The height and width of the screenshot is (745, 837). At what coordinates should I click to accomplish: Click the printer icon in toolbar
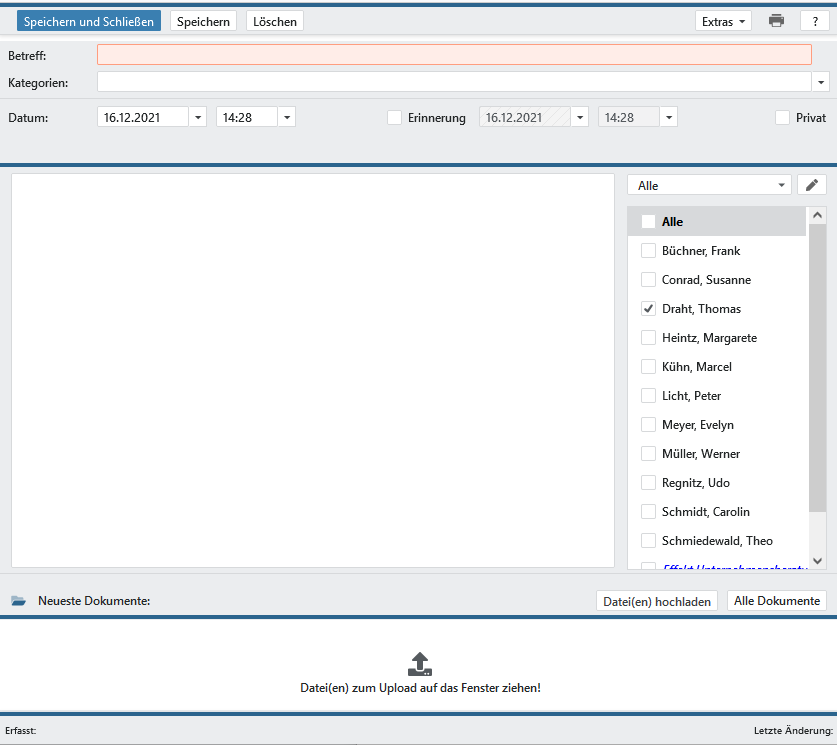click(776, 21)
